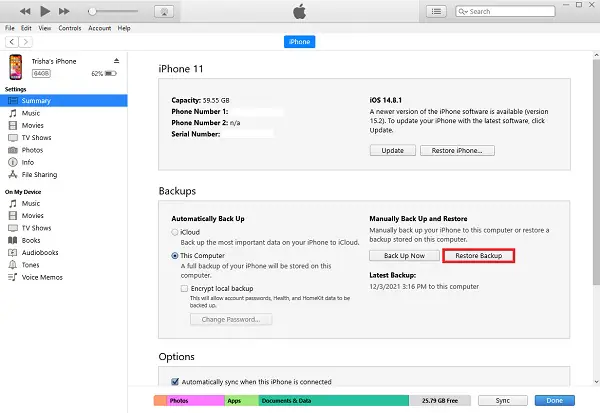Open the Controls menu
Viewport: 600px width, 413px height.
[68, 28]
